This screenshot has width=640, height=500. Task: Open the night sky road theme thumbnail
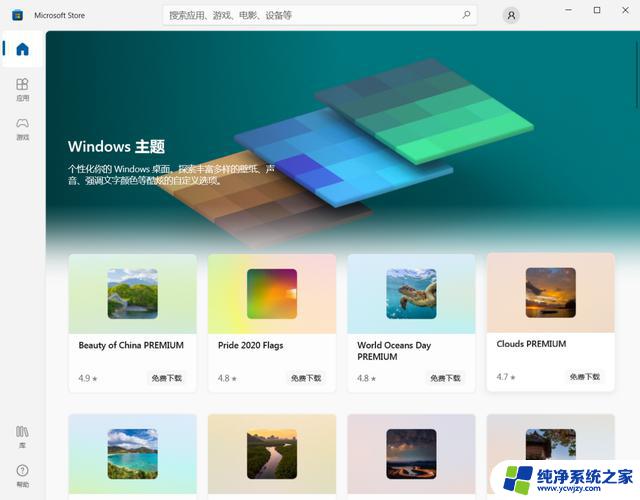[x=411, y=454]
